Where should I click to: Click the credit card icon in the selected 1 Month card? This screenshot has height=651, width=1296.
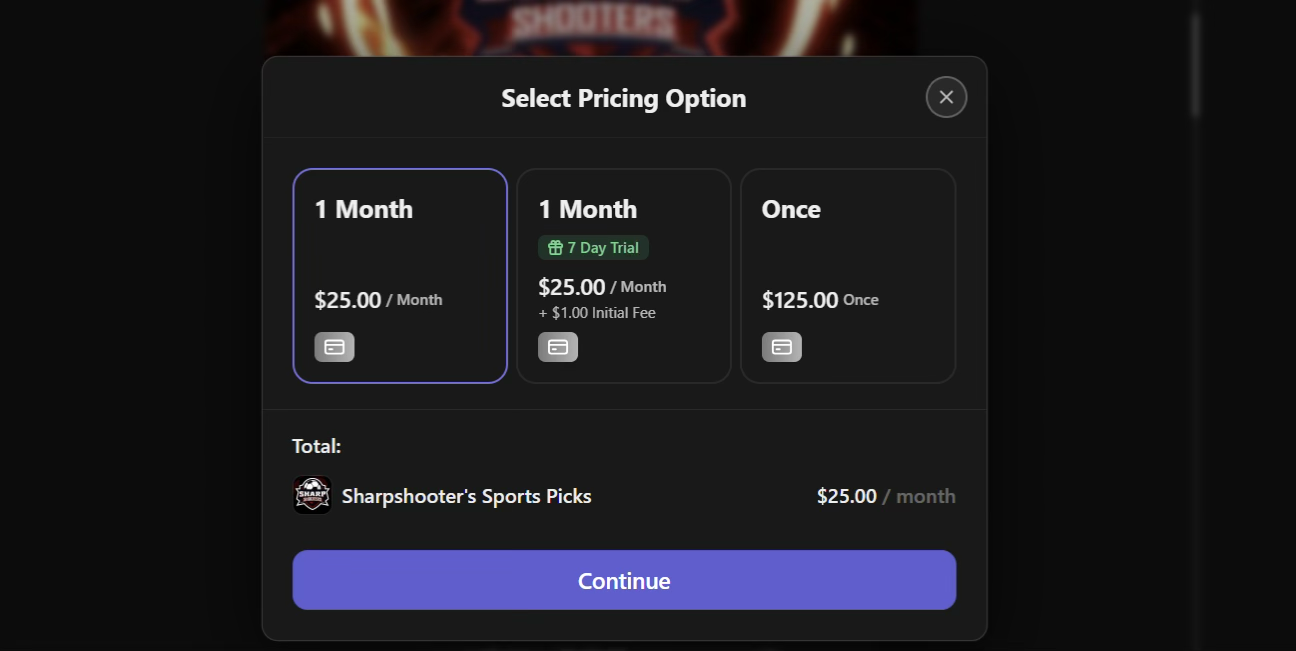(x=334, y=347)
